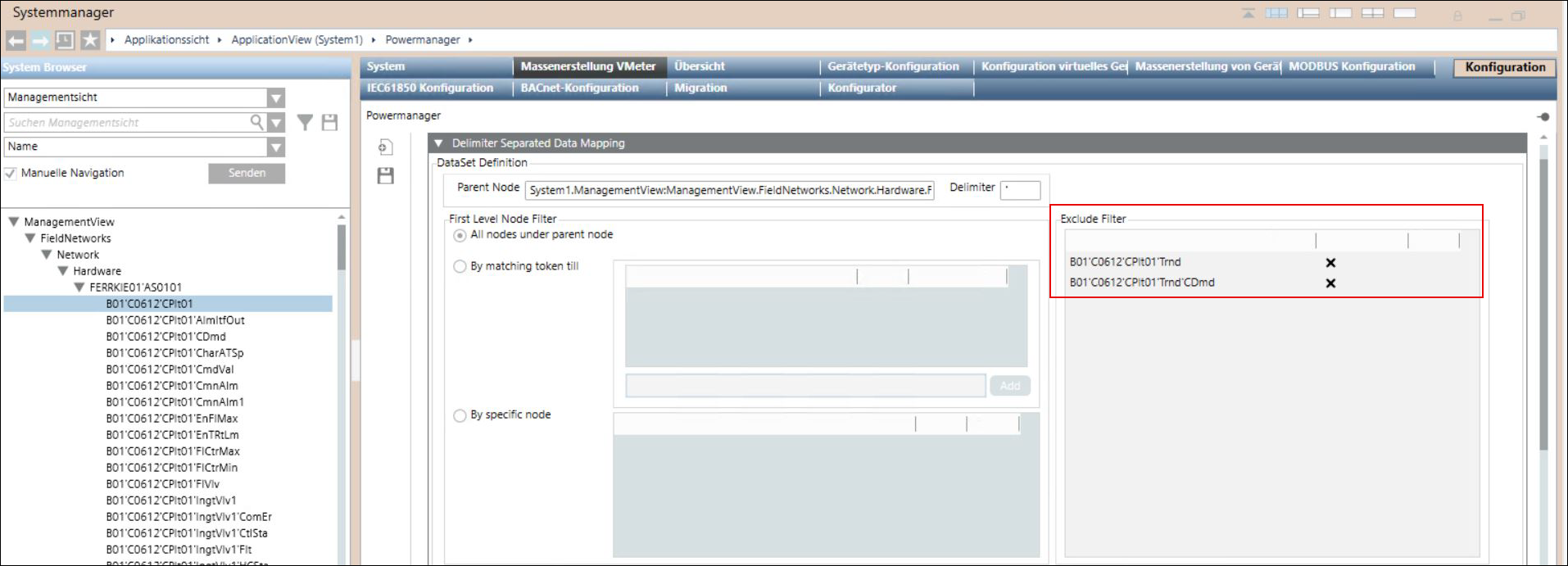Image resolution: width=1568 pixels, height=566 pixels.
Task: Click the filter funnel icon
Action: coord(305,123)
